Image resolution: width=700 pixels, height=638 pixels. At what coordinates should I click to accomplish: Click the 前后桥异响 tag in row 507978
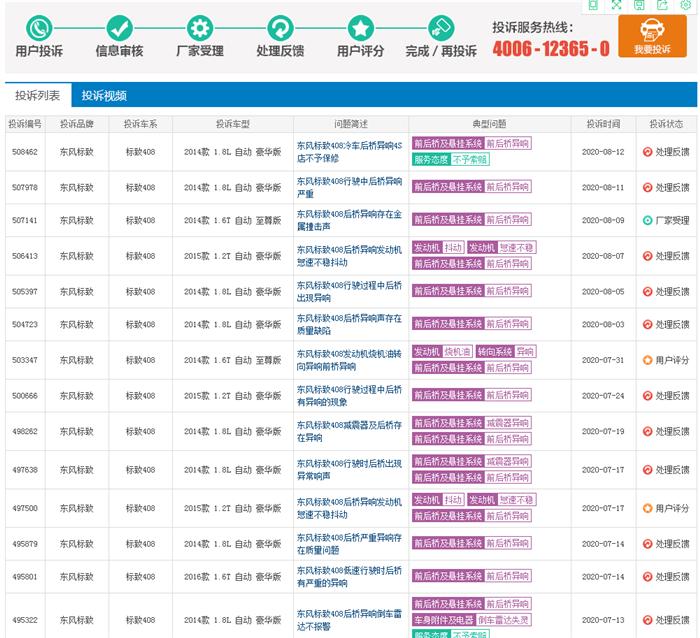tap(471, 187)
